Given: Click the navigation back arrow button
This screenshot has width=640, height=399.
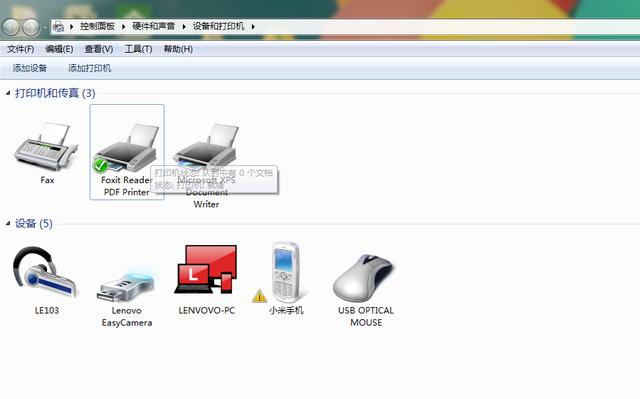Looking at the screenshot, I should pyautogui.click(x=11, y=27).
